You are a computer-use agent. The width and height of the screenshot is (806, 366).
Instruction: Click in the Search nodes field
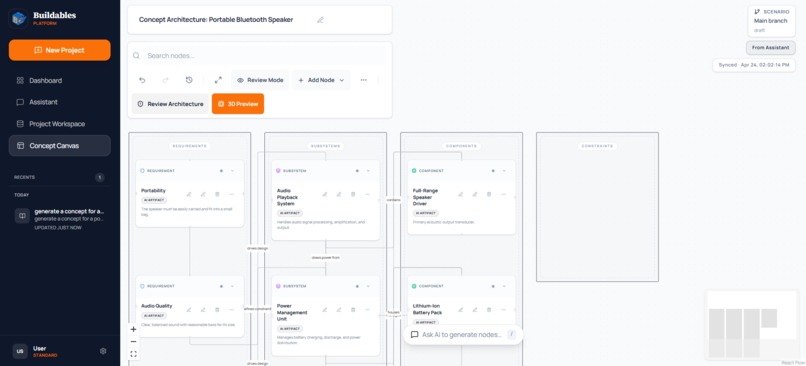(x=260, y=56)
